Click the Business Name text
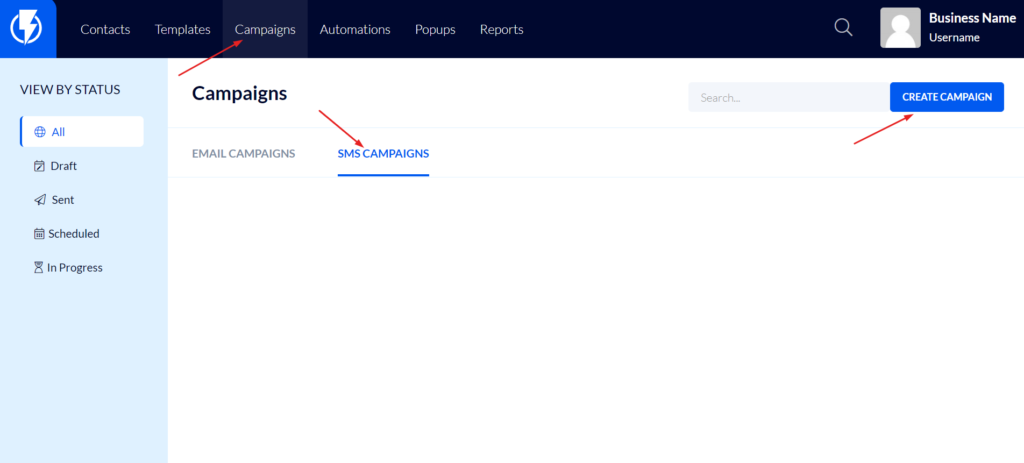This screenshot has height=463, width=1024. click(x=972, y=18)
